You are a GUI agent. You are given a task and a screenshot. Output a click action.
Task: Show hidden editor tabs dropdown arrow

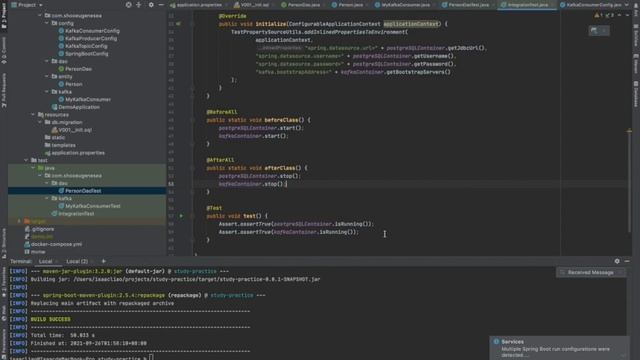(x=627, y=5)
